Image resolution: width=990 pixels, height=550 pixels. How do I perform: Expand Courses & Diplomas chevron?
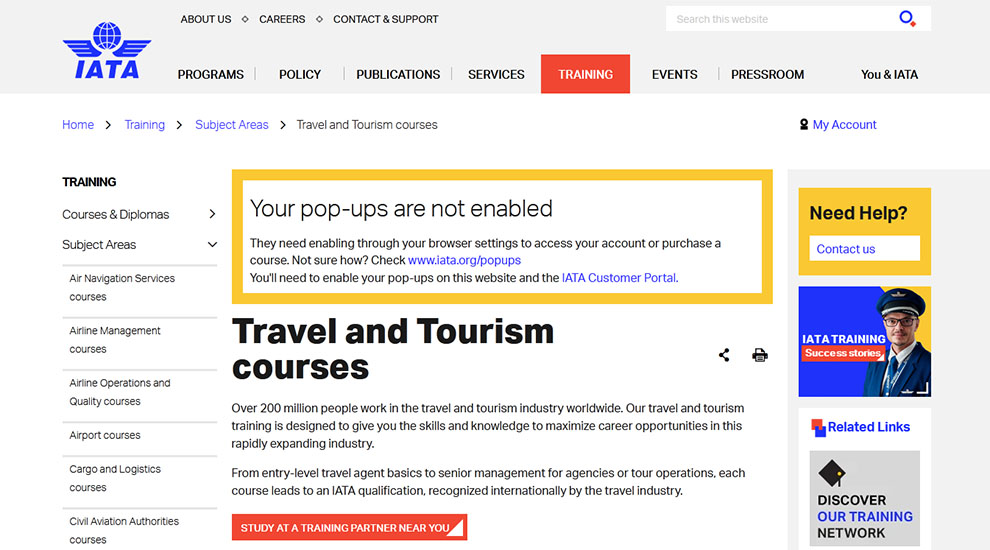click(x=212, y=214)
